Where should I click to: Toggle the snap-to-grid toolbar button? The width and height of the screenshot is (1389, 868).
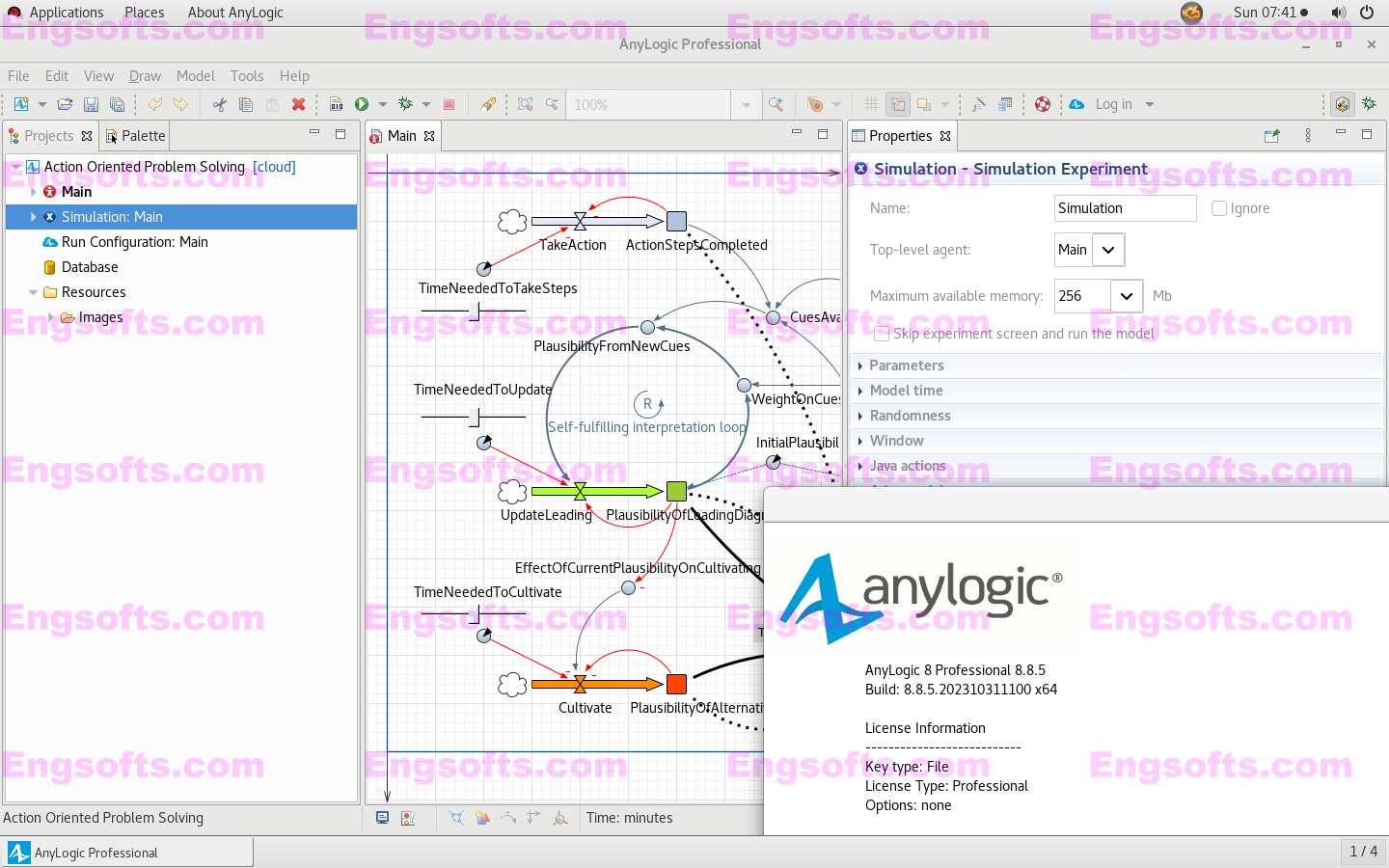click(898, 104)
